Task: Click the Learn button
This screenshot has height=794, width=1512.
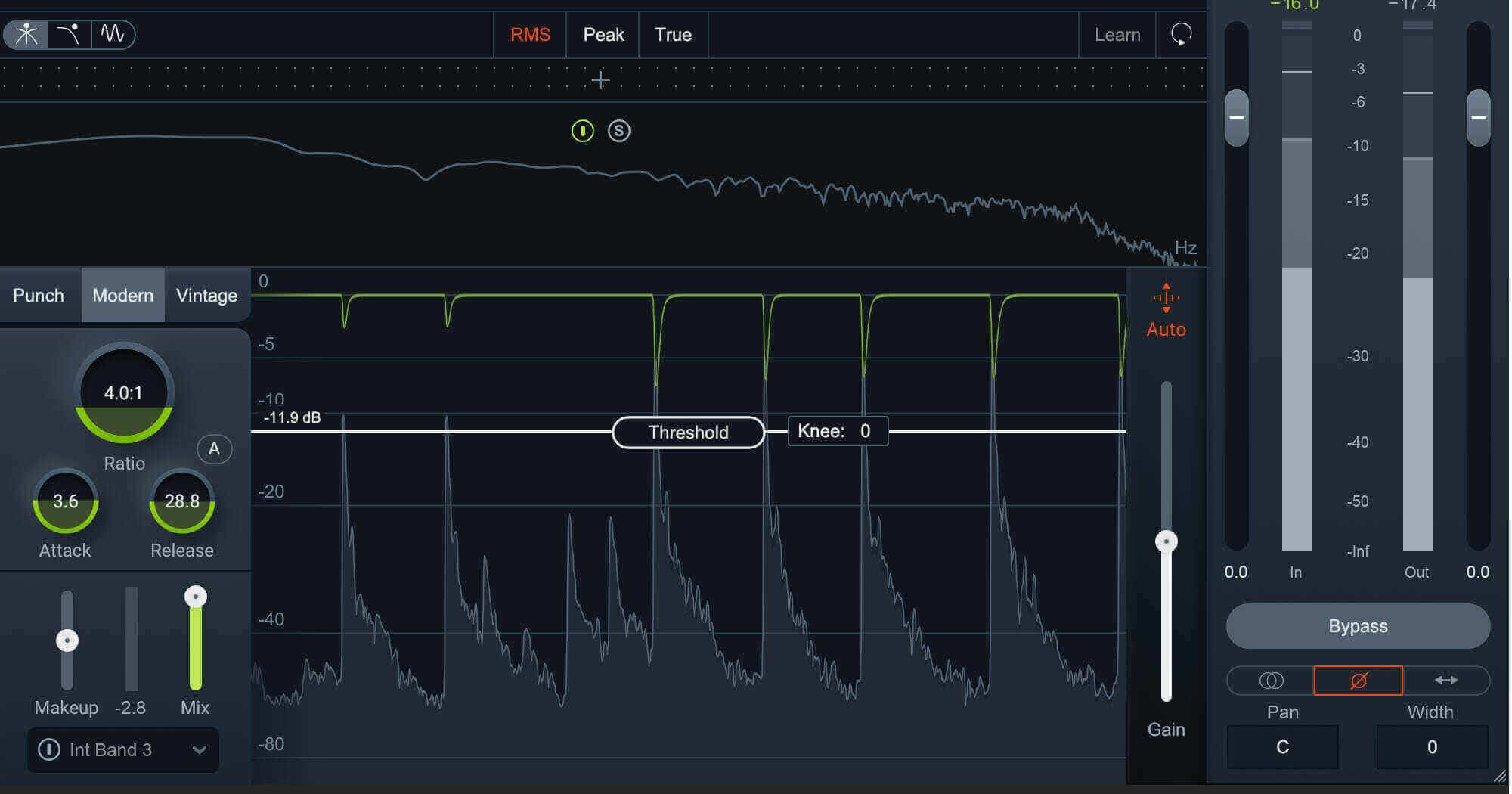Action: pyautogui.click(x=1117, y=35)
